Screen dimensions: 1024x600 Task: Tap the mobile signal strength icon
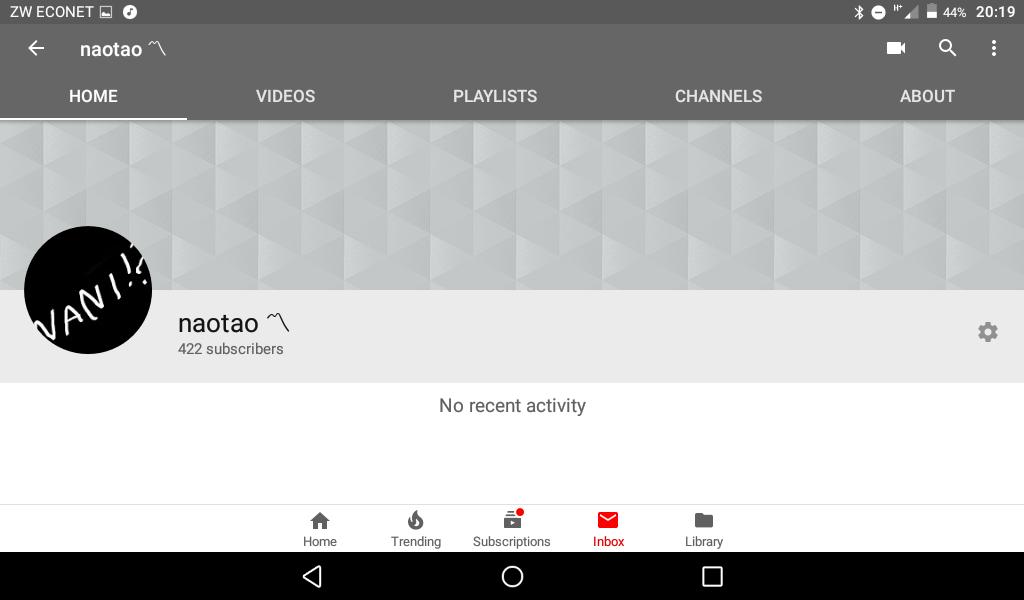[906, 12]
